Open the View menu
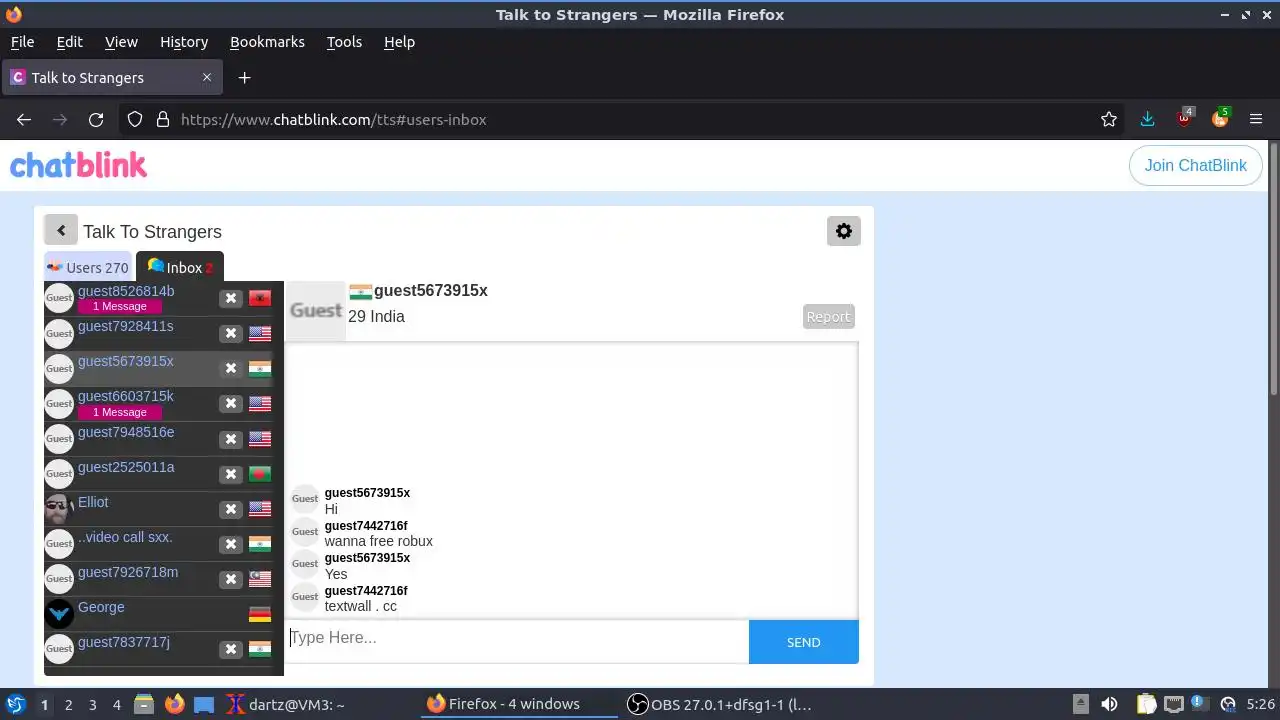The image size is (1280, 720). click(x=121, y=42)
